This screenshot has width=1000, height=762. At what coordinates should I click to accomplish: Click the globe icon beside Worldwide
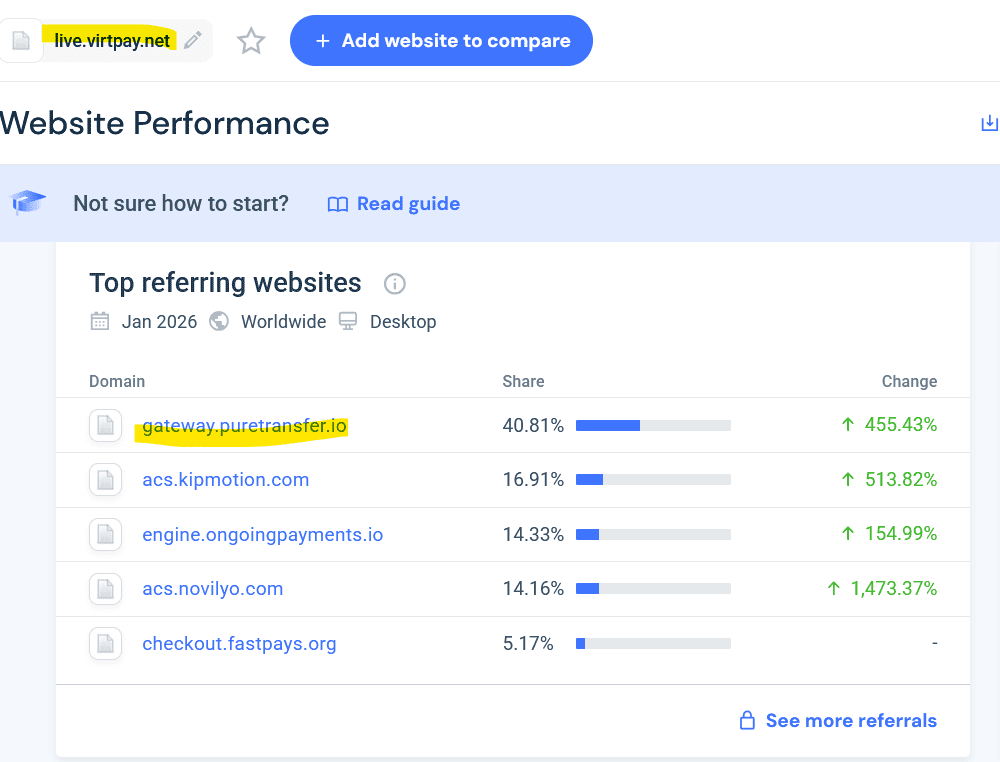(219, 321)
